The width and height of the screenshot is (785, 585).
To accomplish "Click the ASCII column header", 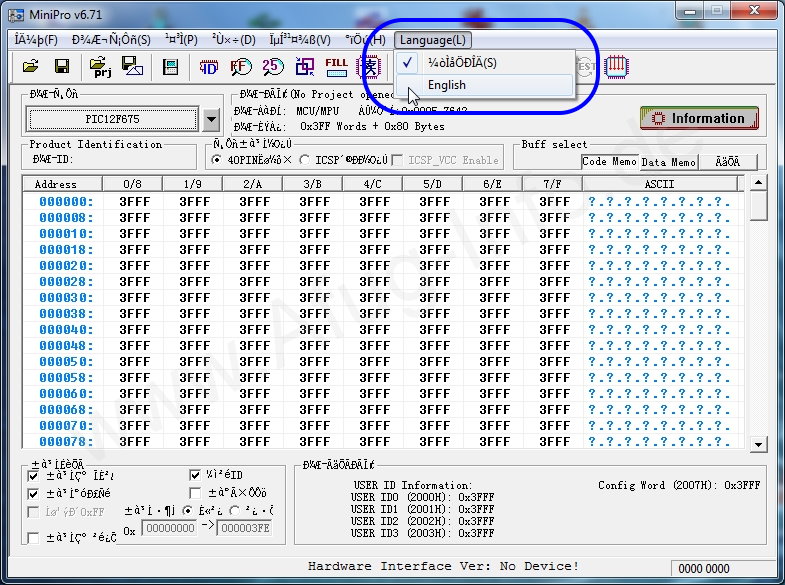I will click(659, 184).
